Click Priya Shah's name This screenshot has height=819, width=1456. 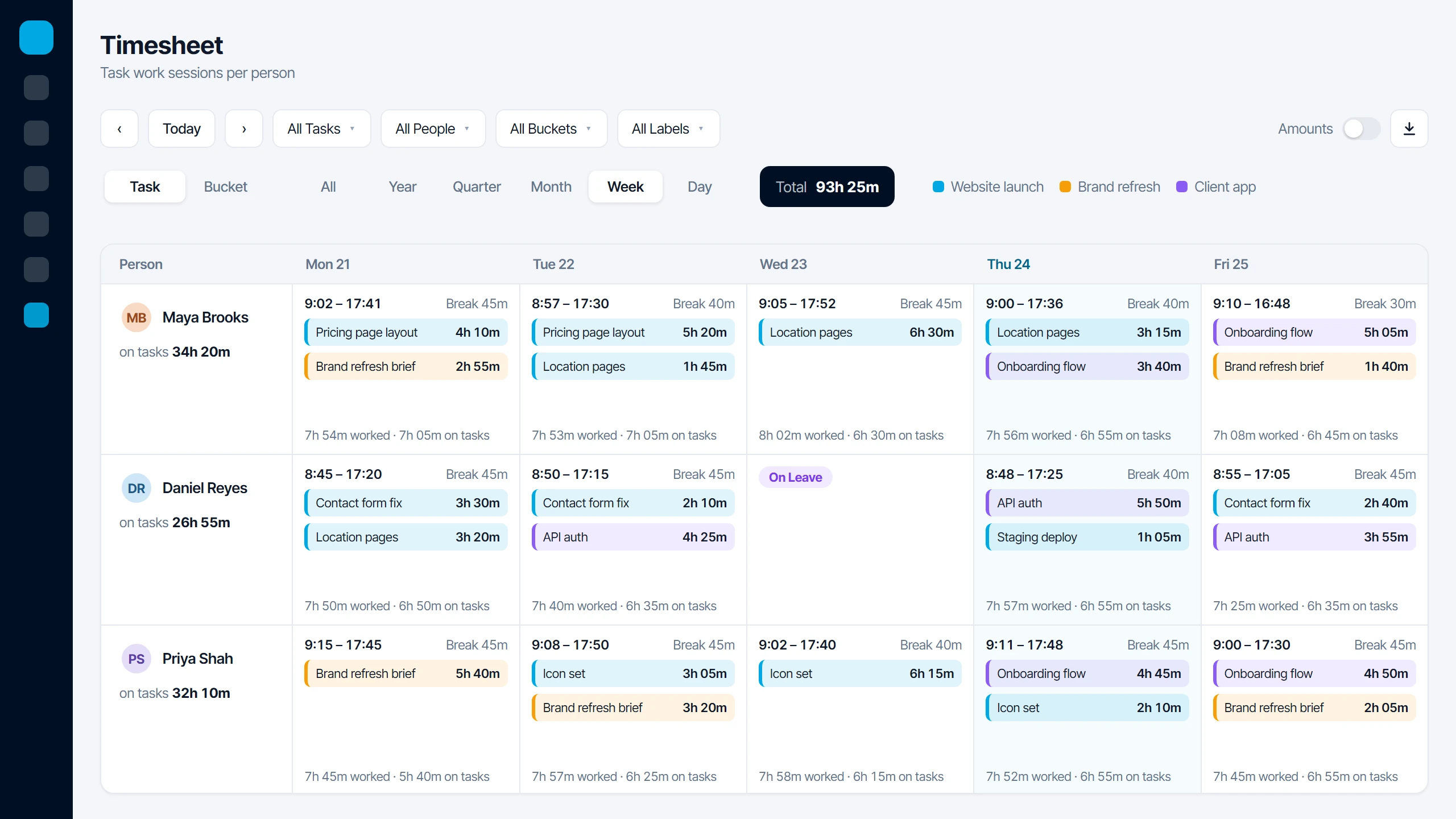pyautogui.click(x=198, y=659)
